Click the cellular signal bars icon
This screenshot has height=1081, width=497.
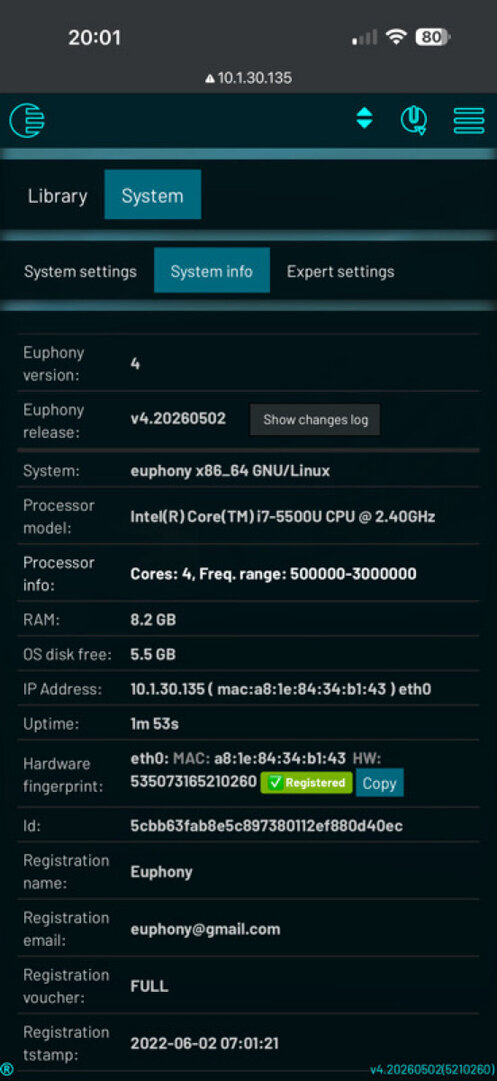coord(365,37)
